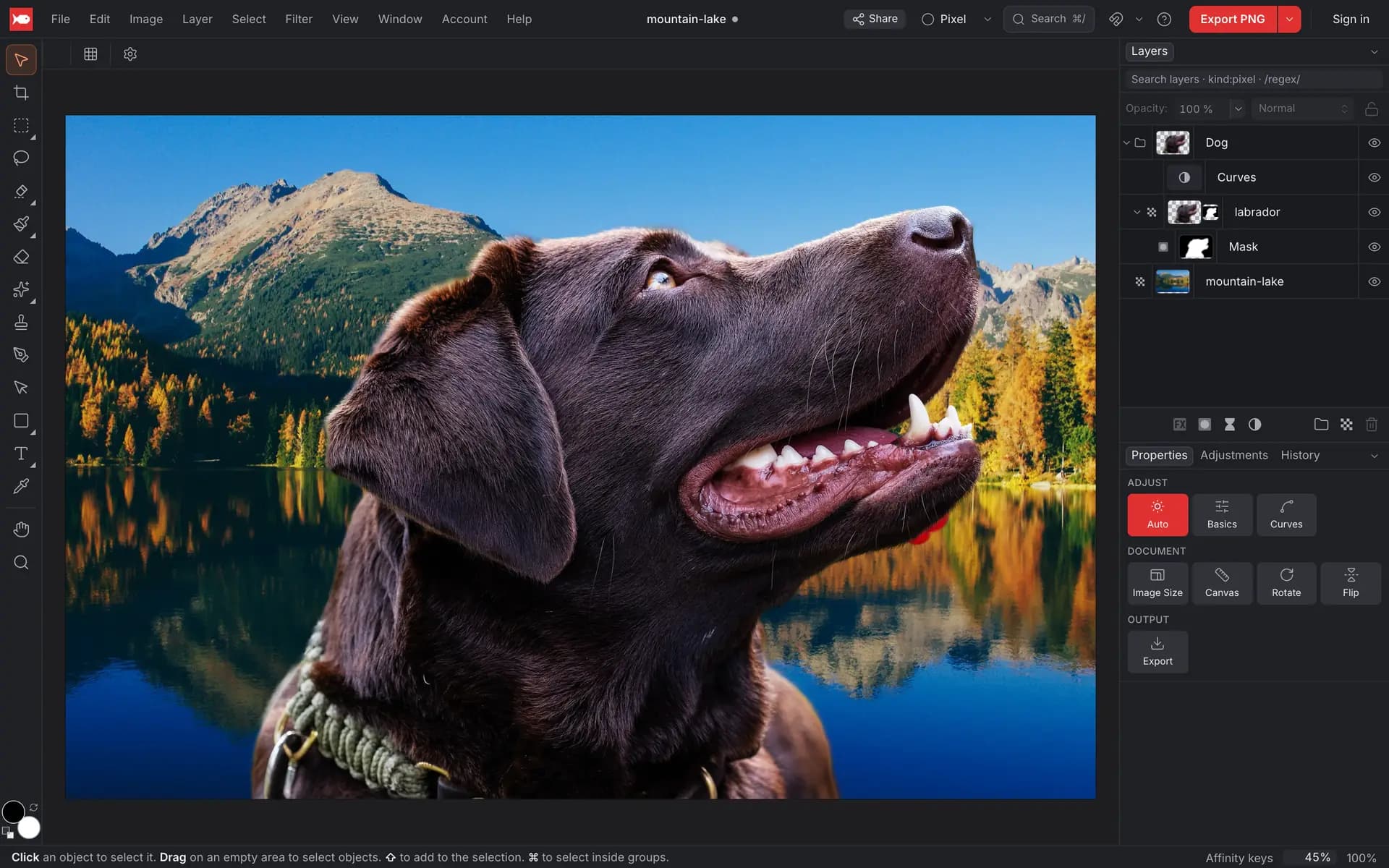
Task: Click the Share button
Action: (x=875, y=19)
